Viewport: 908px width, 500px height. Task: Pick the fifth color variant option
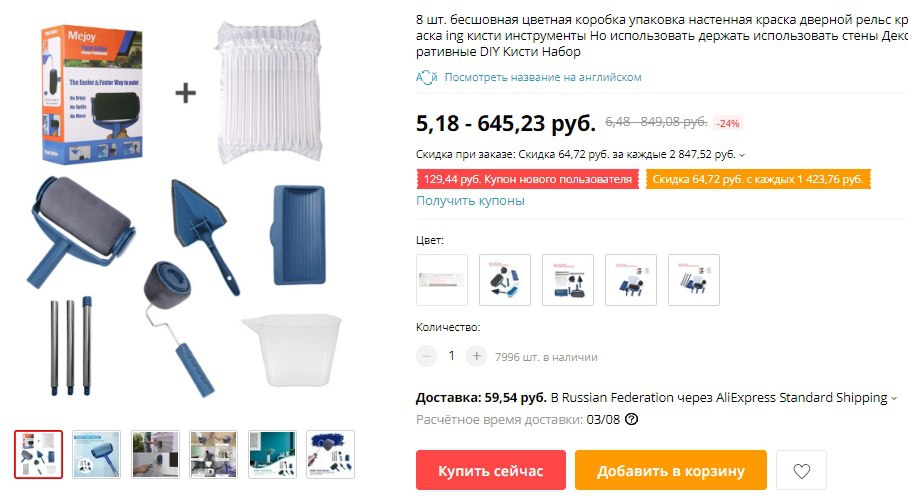[694, 280]
